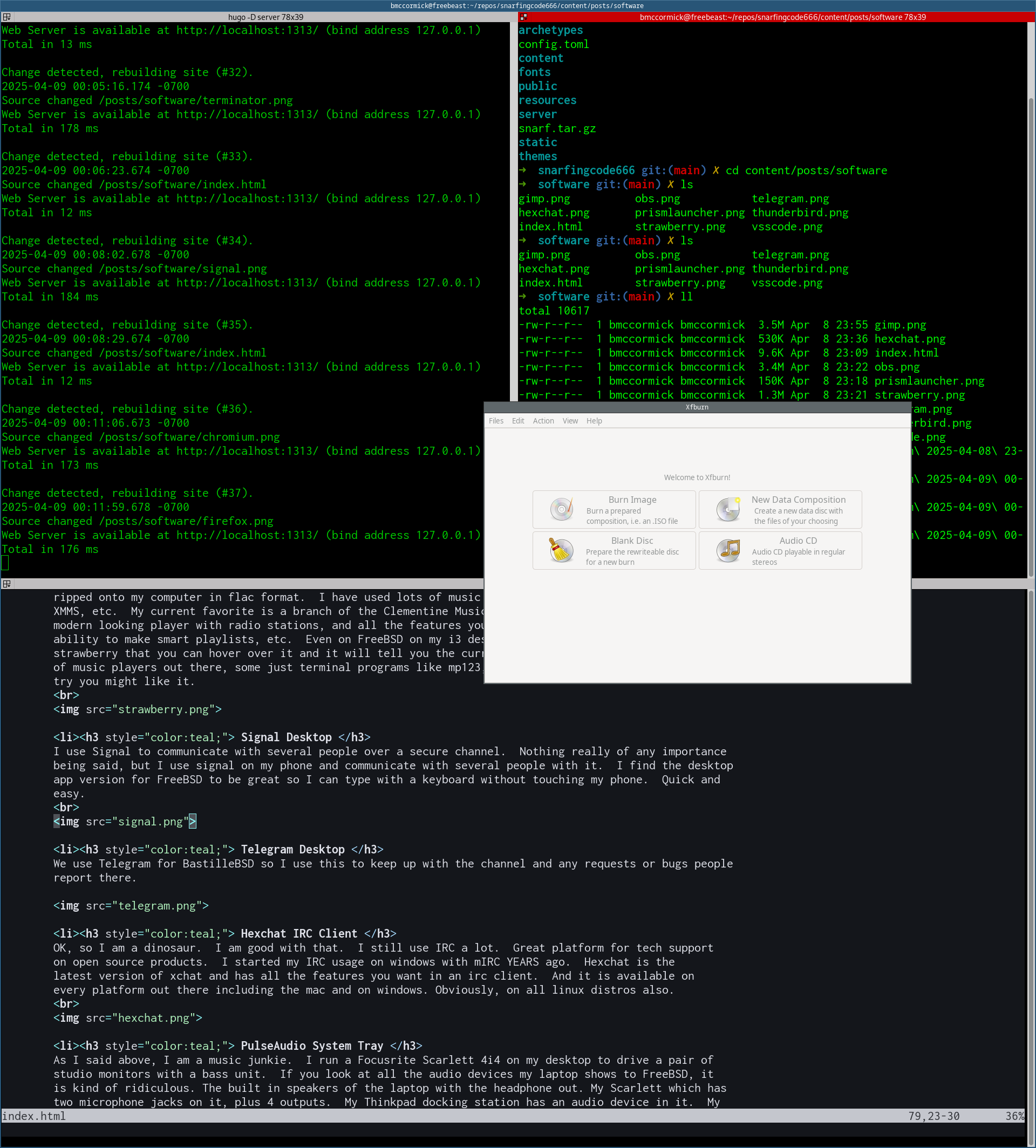Click the 'strawberry.png' row in the ll listing

coord(742,395)
